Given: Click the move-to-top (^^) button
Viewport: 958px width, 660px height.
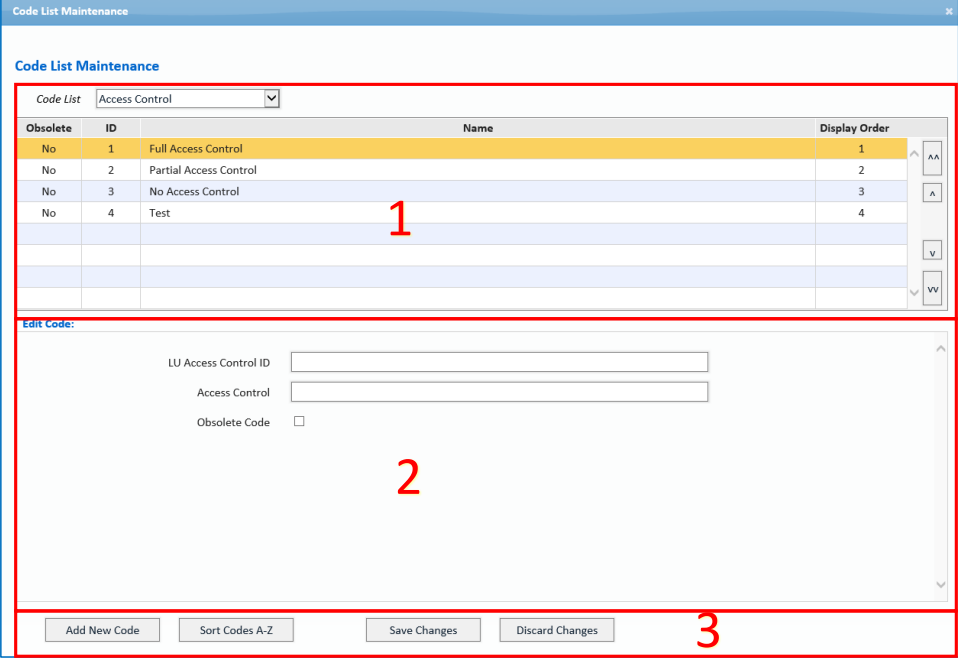Looking at the screenshot, I should pos(932,158).
